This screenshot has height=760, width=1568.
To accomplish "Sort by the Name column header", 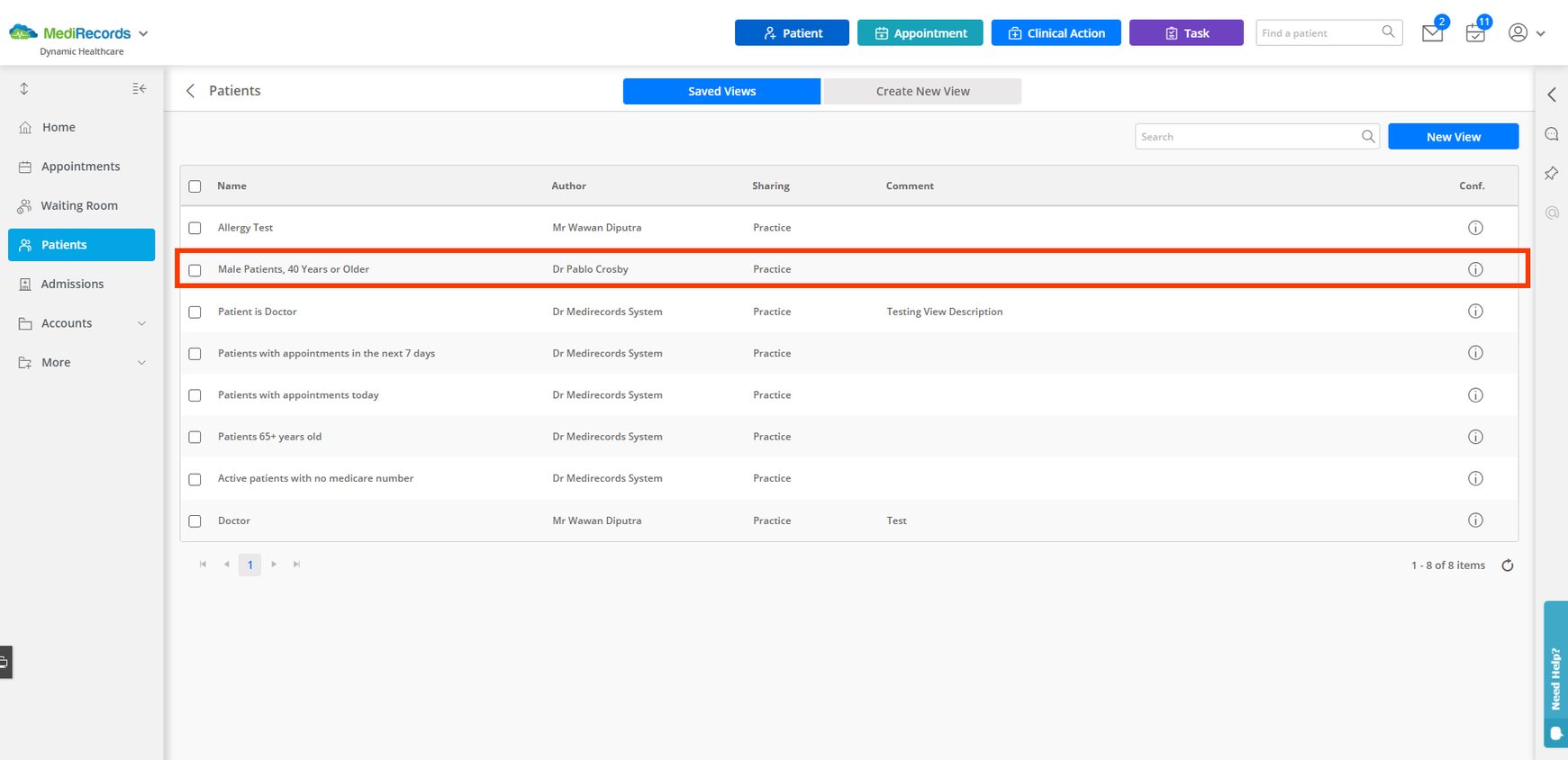I will coord(231,186).
